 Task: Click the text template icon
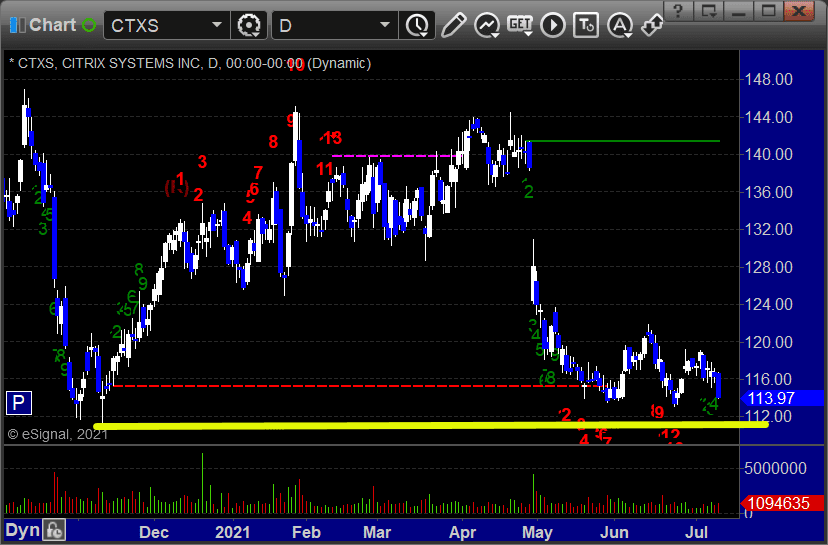coord(586,25)
